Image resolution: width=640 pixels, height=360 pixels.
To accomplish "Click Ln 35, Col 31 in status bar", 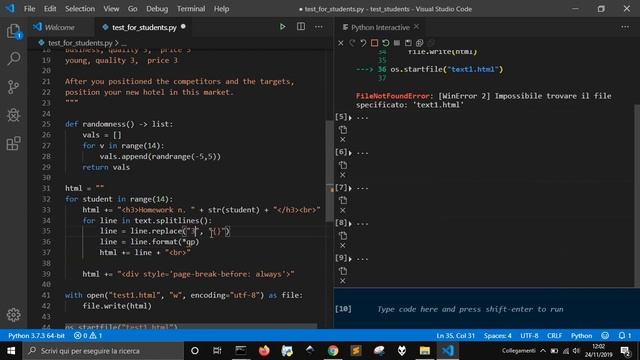I will point(455,336).
